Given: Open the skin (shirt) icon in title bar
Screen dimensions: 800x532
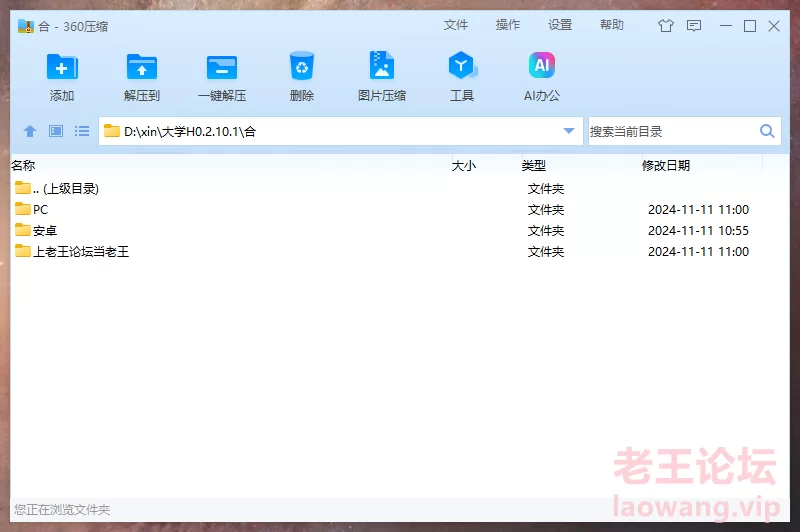Looking at the screenshot, I should (665, 26).
